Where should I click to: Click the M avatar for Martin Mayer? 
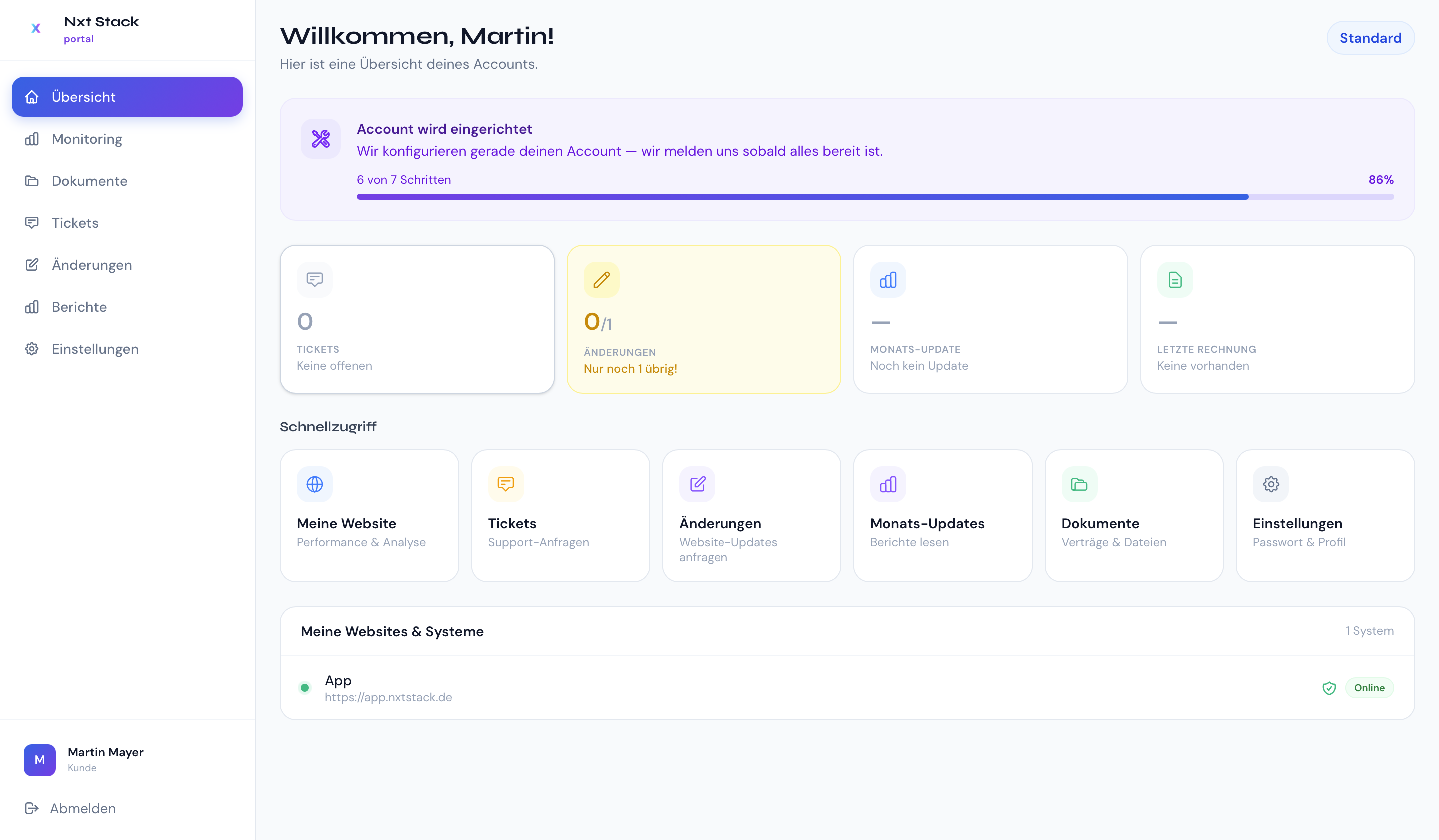[40, 760]
